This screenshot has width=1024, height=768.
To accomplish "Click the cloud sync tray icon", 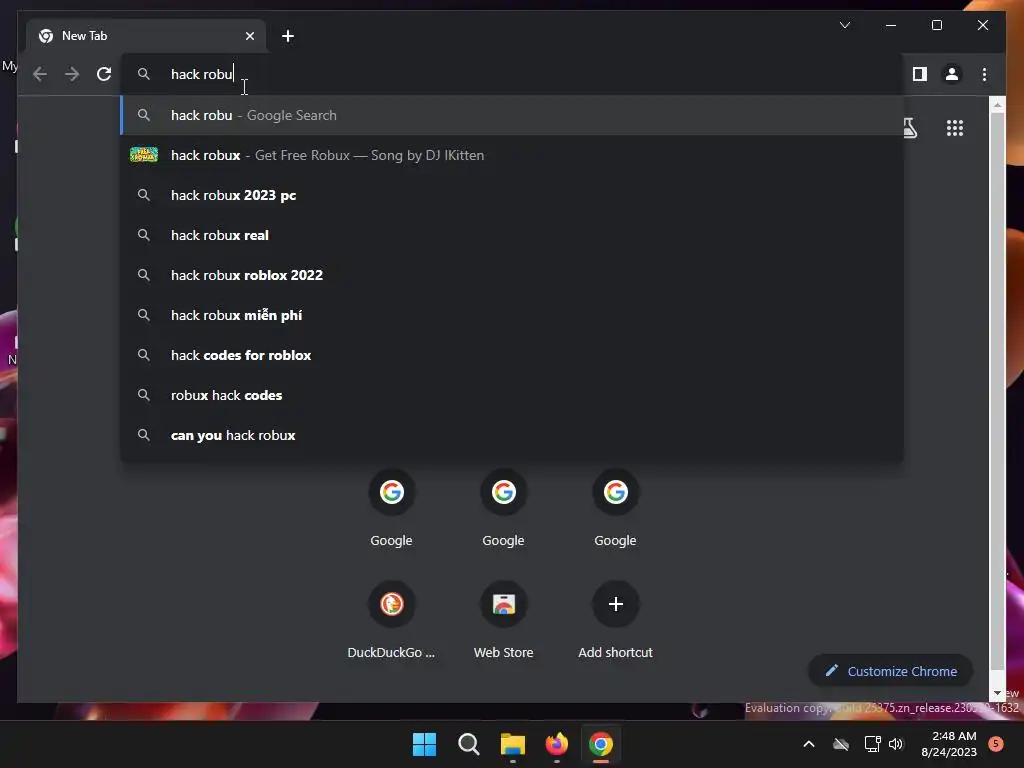I will (x=841, y=744).
